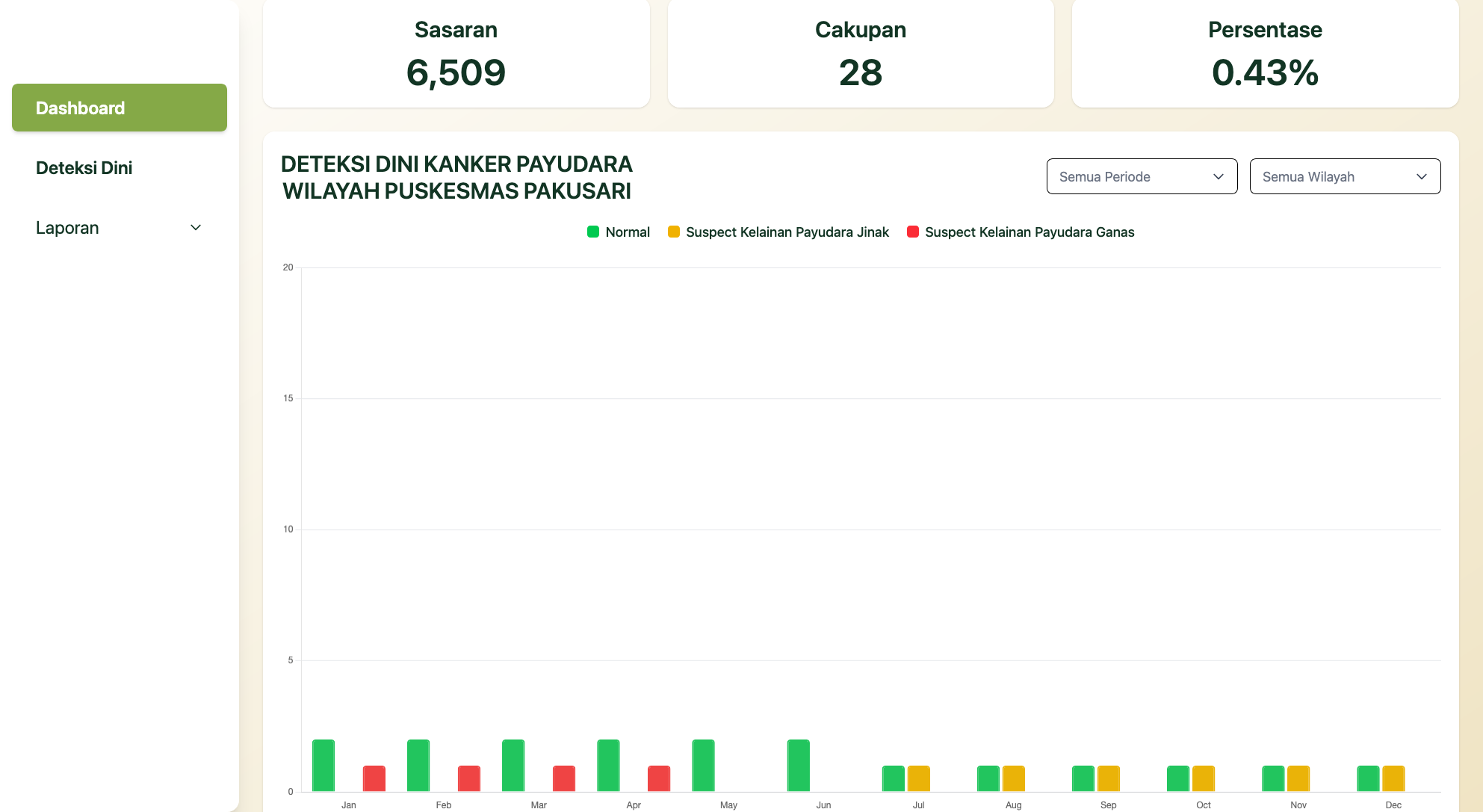Click the Sep axis label
The height and width of the screenshot is (812, 1483).
point(1109,805)
